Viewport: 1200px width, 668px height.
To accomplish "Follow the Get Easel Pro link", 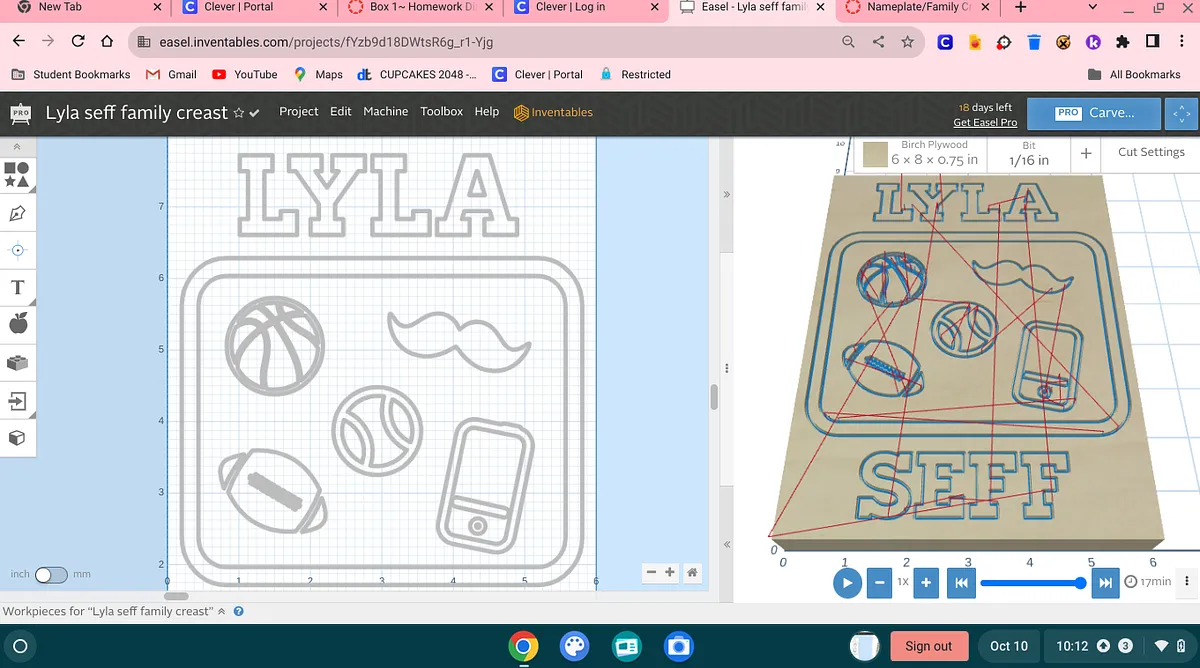I will [984, 122].
